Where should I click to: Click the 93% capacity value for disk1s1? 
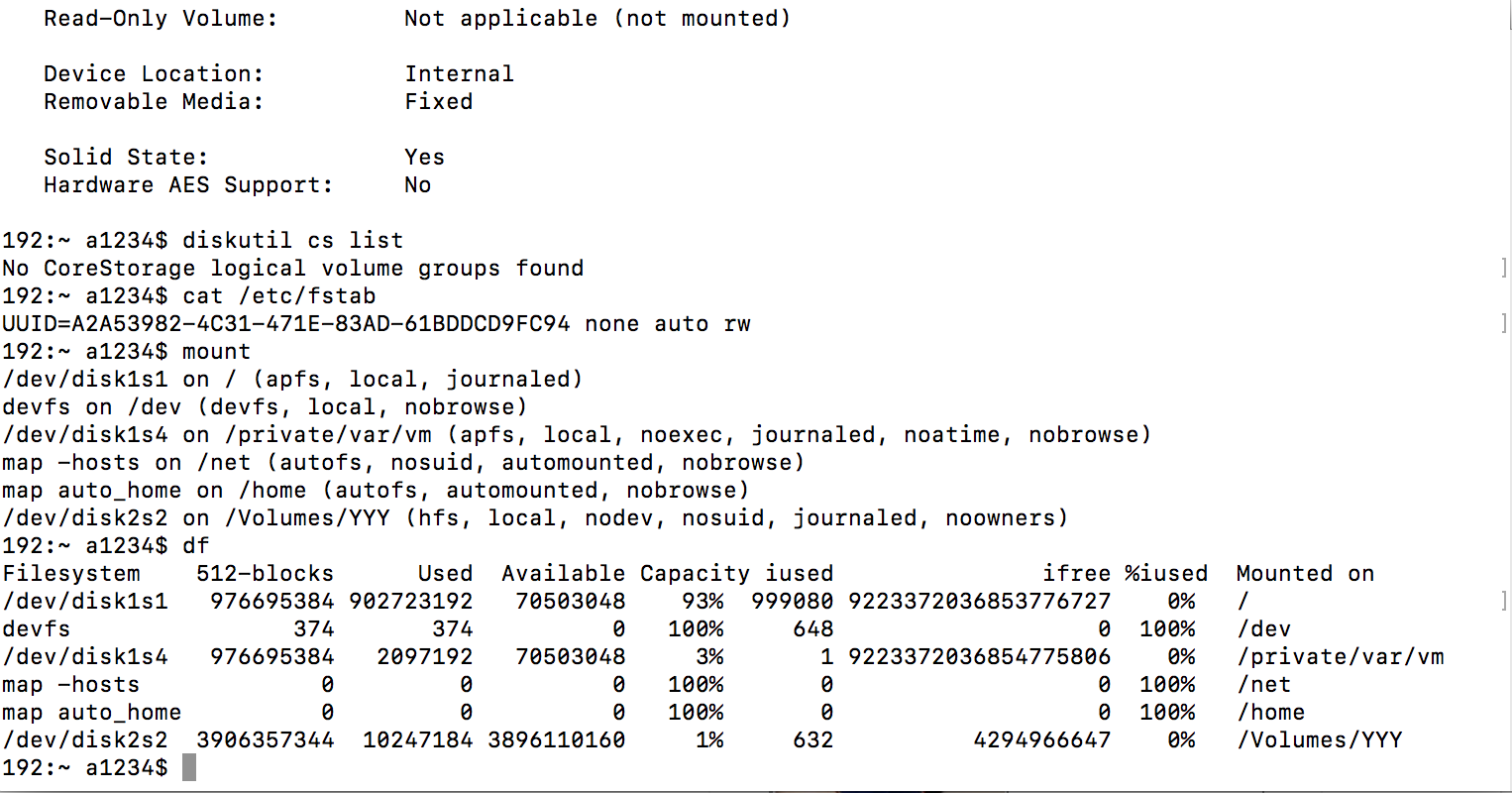click(x=702, y=602)
